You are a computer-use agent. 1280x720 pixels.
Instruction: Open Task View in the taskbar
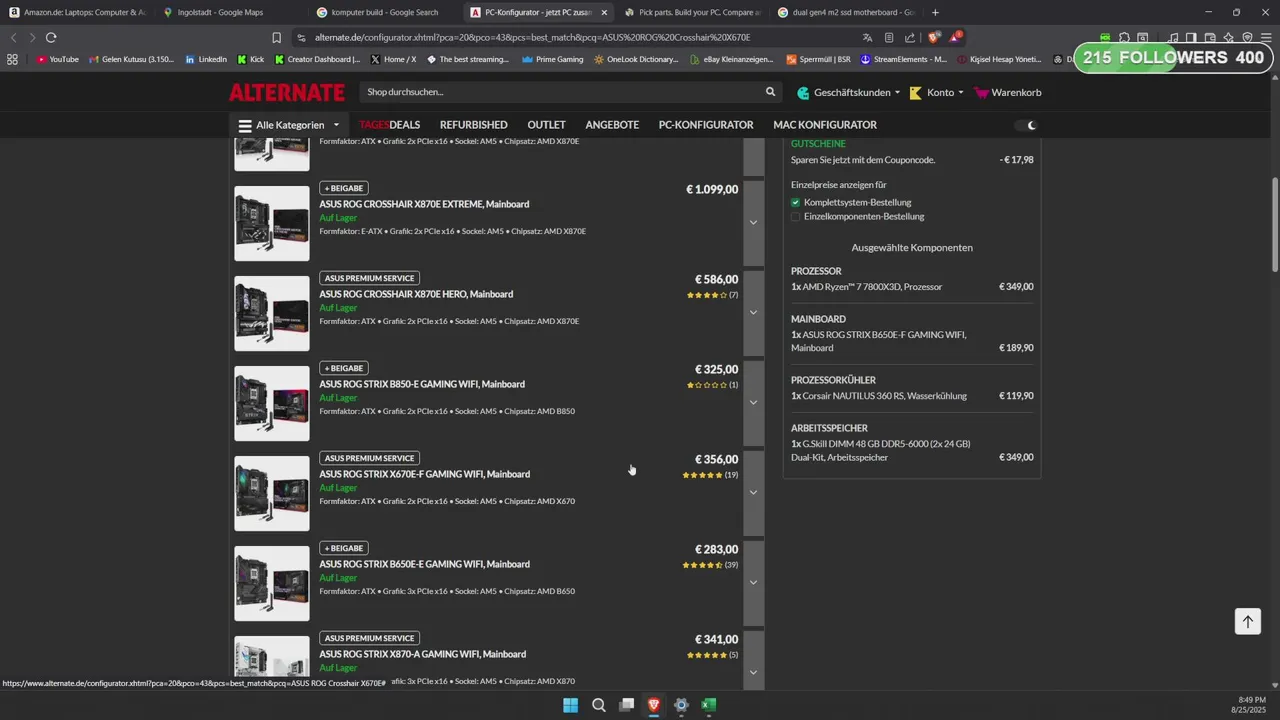(x=626, y=705)
